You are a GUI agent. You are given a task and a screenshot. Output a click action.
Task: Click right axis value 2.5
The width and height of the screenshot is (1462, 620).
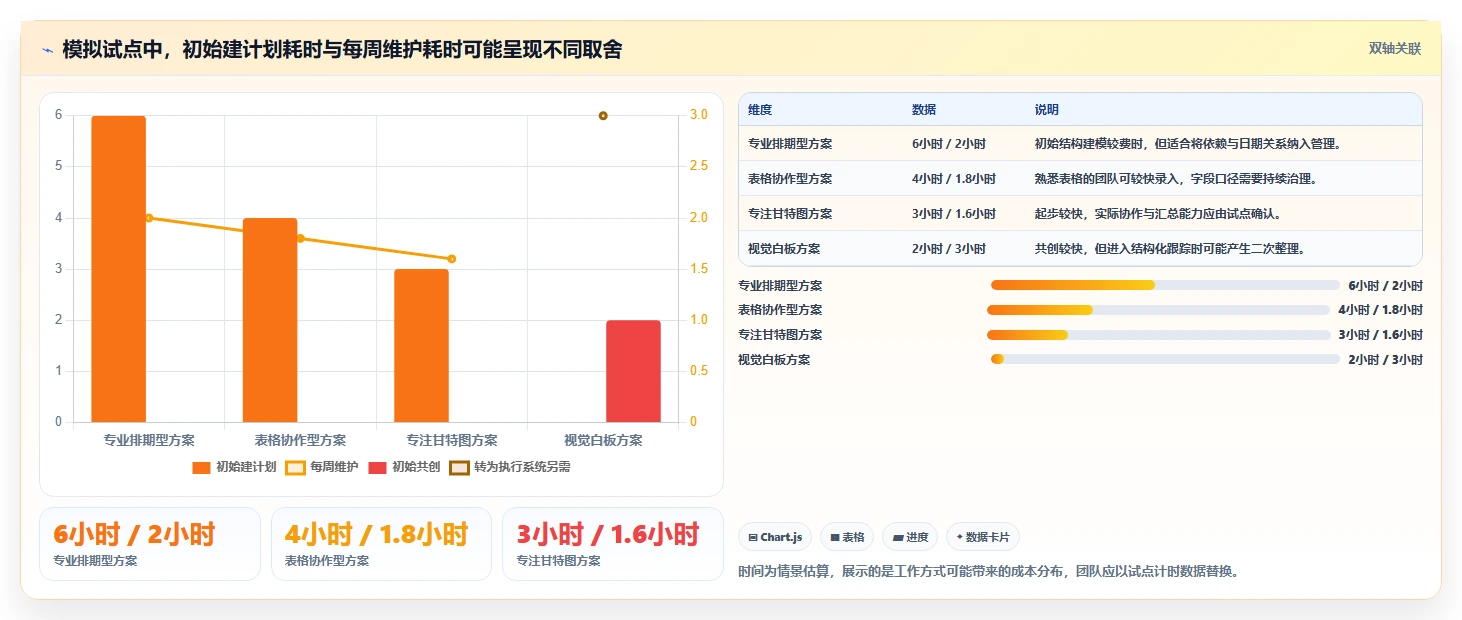[x=699, y=166]
